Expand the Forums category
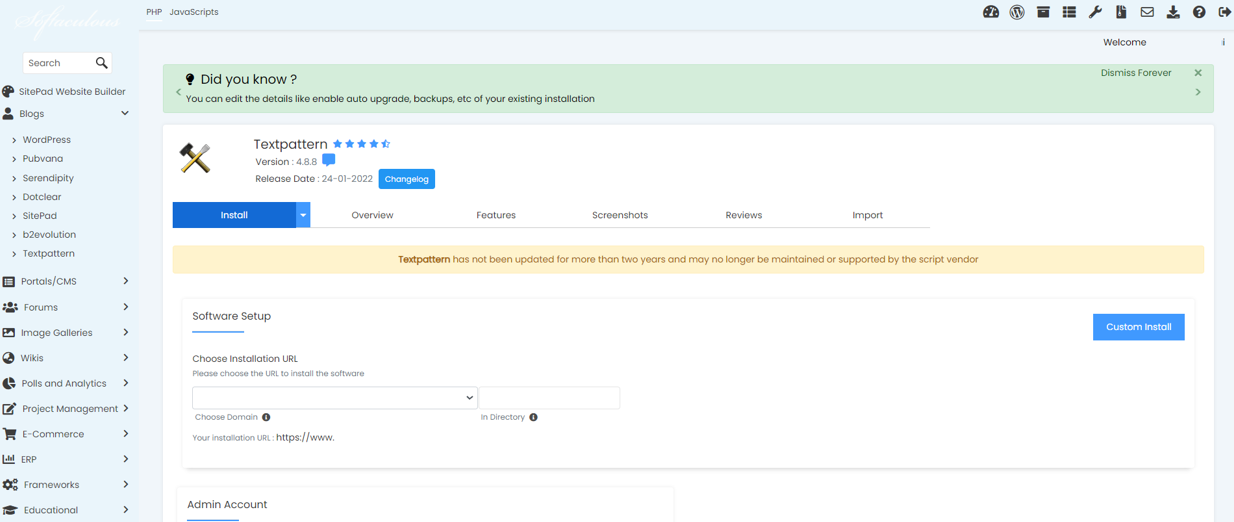 click(x=125, y=307)
